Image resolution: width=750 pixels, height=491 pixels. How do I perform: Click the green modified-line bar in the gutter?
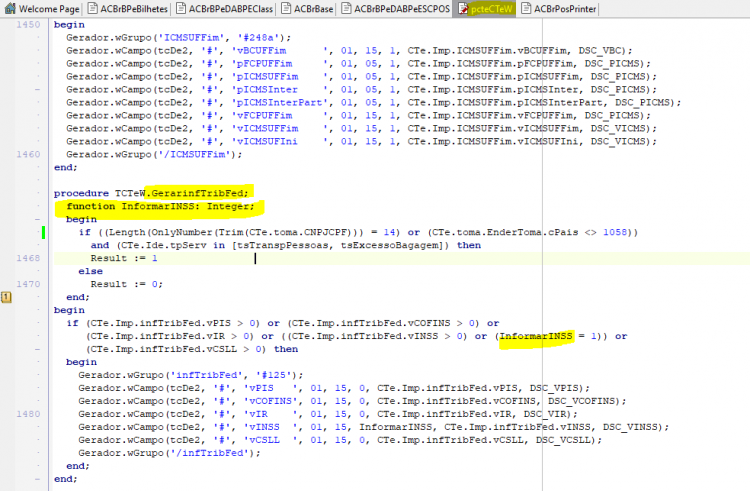click(x=44, y=232)
